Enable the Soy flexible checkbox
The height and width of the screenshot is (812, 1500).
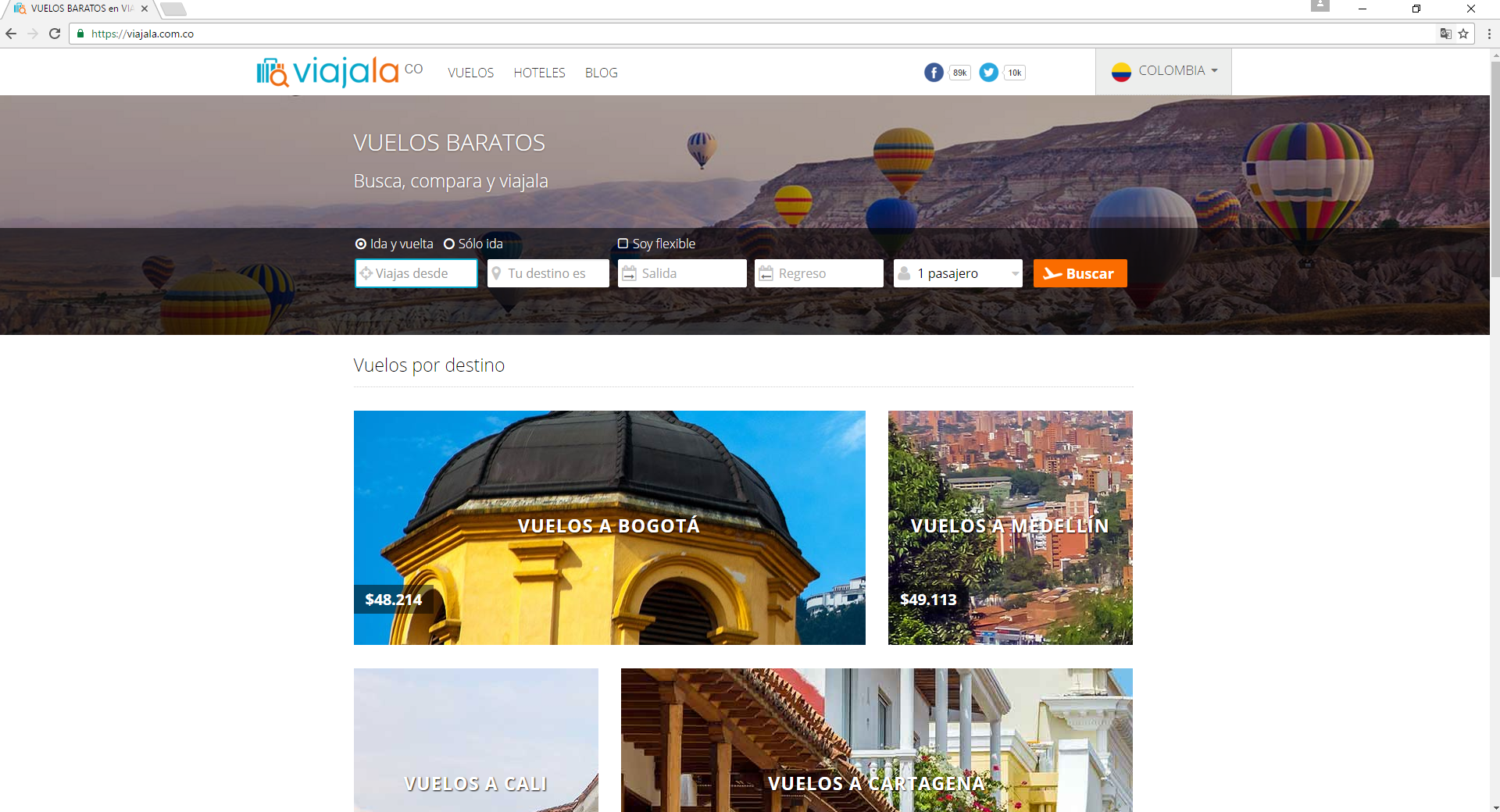(x=623, y=244)
